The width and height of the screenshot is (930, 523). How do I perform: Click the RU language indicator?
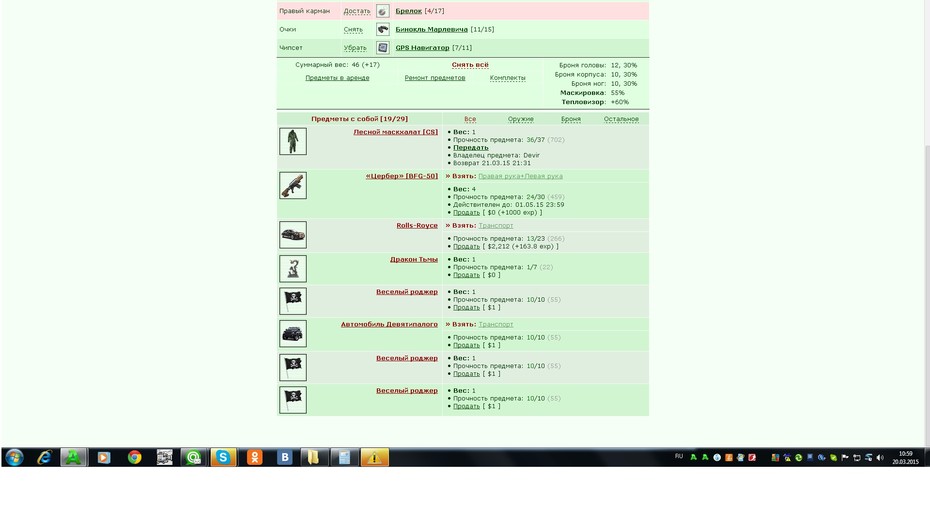679,457
